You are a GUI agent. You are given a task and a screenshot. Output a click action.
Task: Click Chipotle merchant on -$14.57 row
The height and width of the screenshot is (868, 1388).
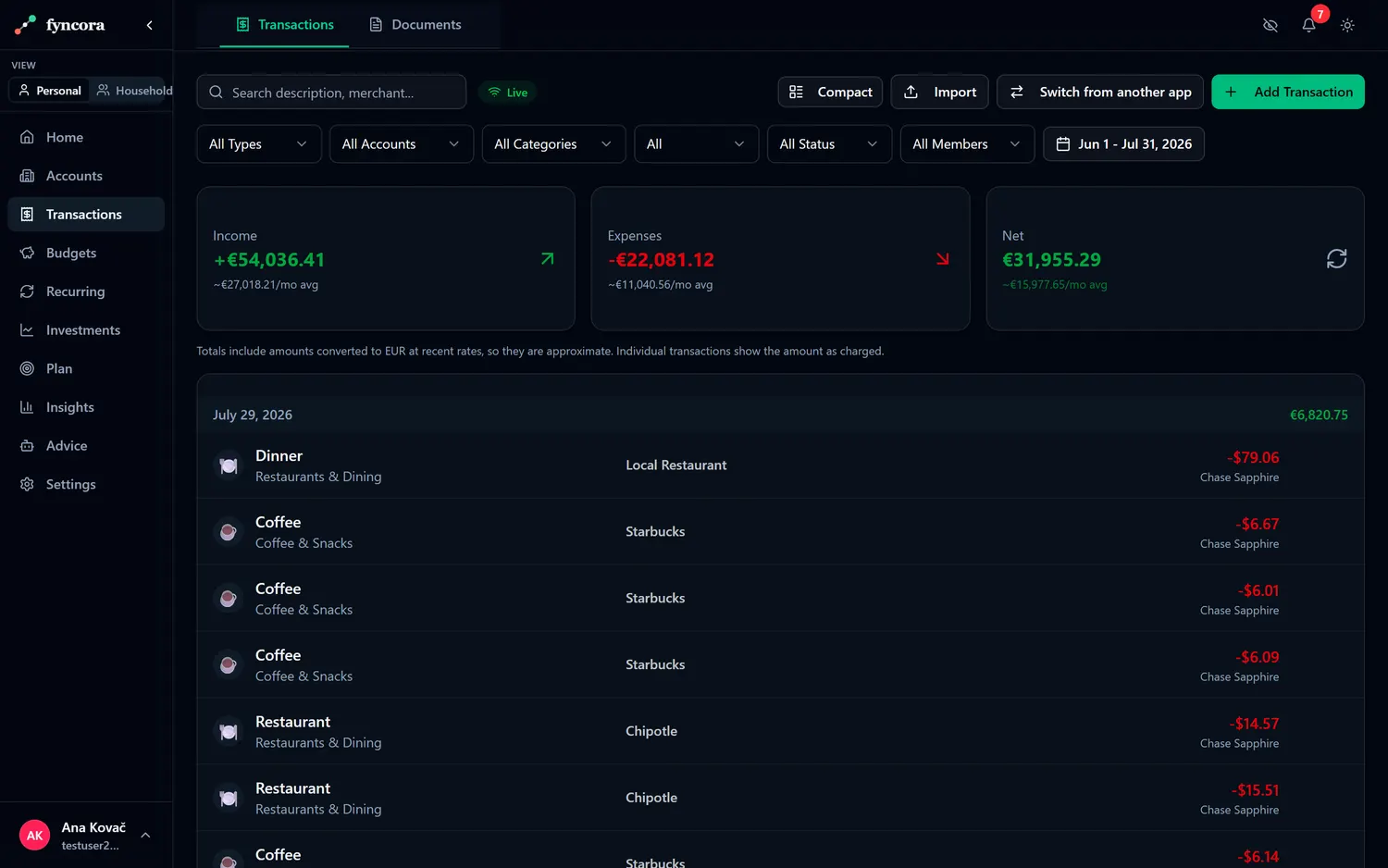coord(651,731)
